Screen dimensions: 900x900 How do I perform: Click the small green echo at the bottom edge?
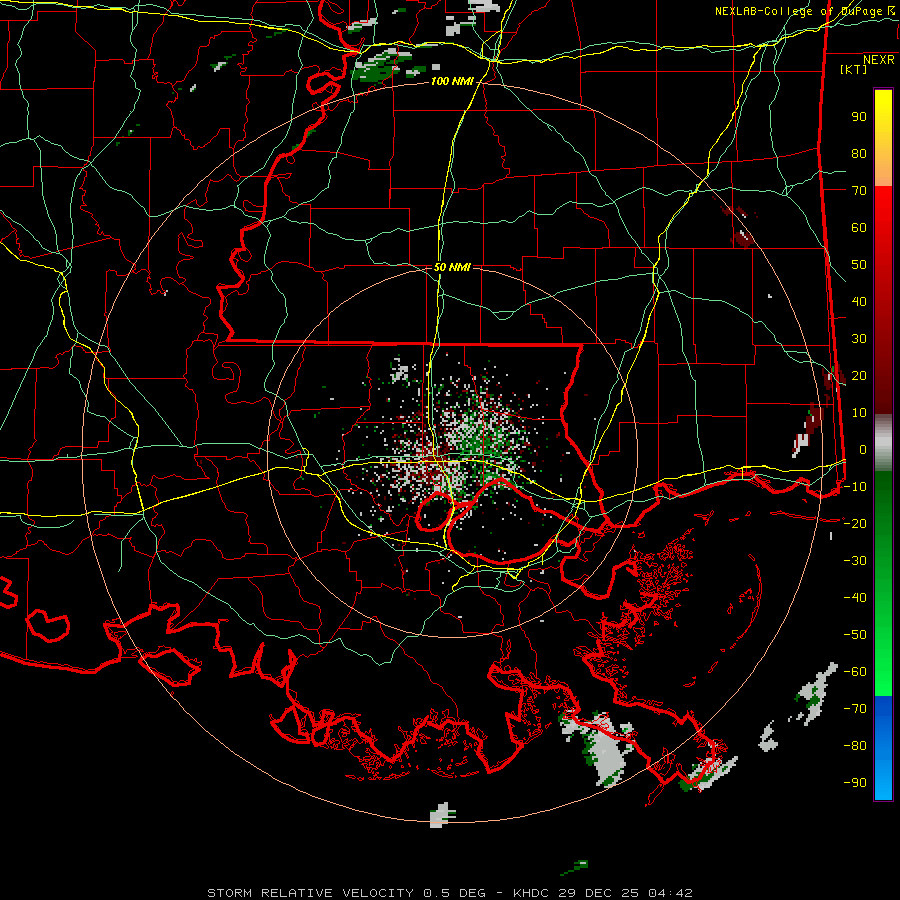[x=575, y=867]
